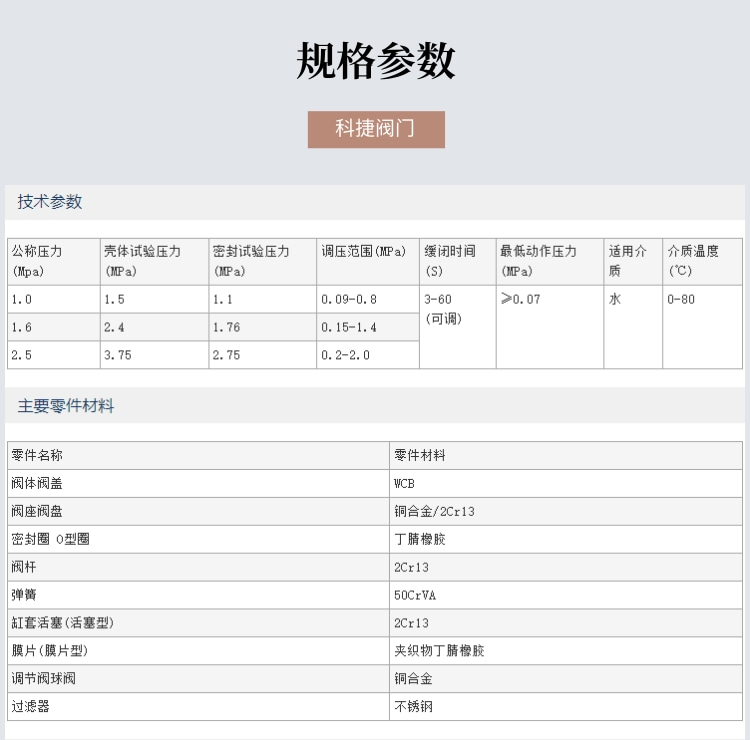
Task: Click the 规格参数 page heading
Action: click(375, 61)
